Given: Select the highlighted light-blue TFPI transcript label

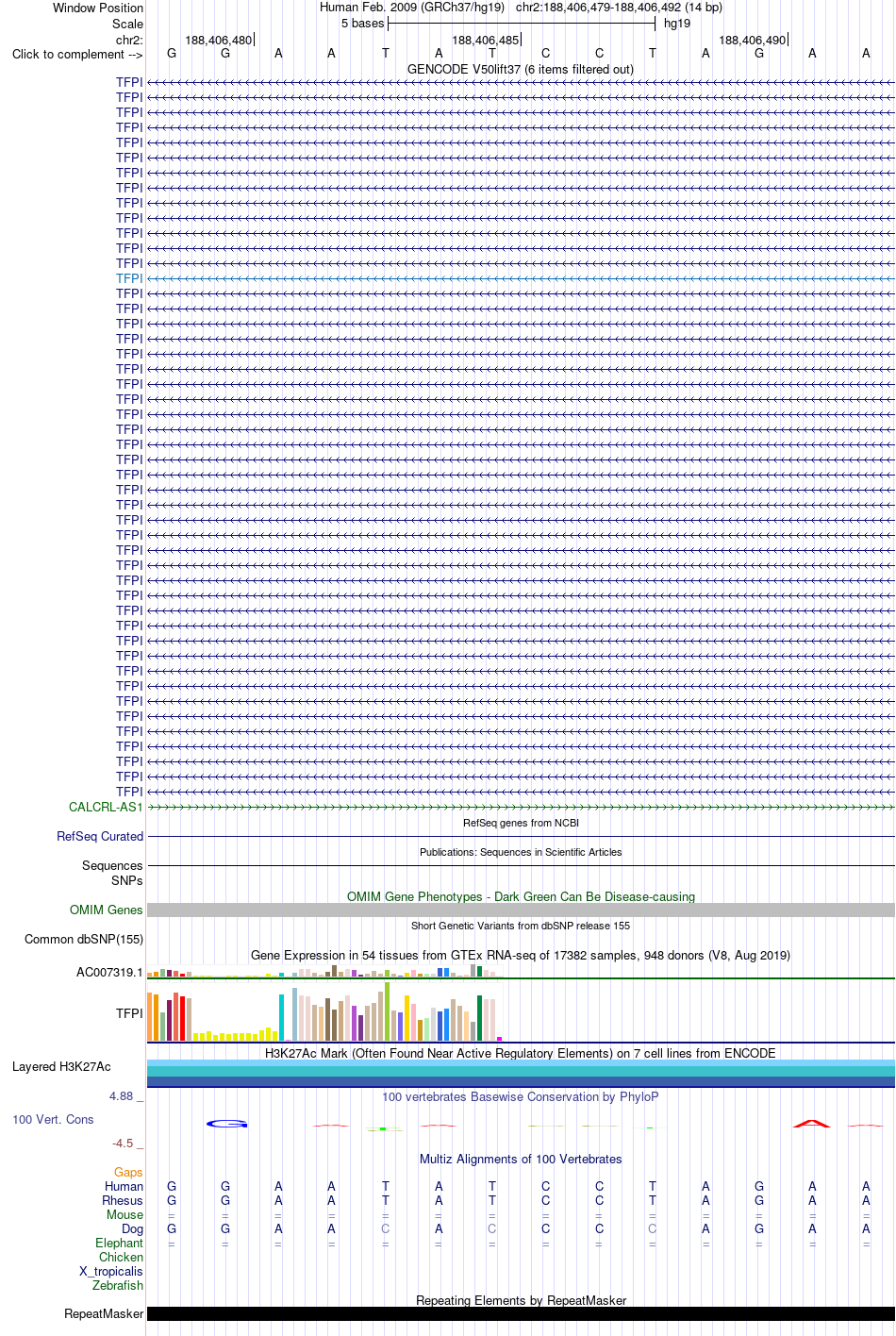Looking at the screenshot, I should 129,278.
